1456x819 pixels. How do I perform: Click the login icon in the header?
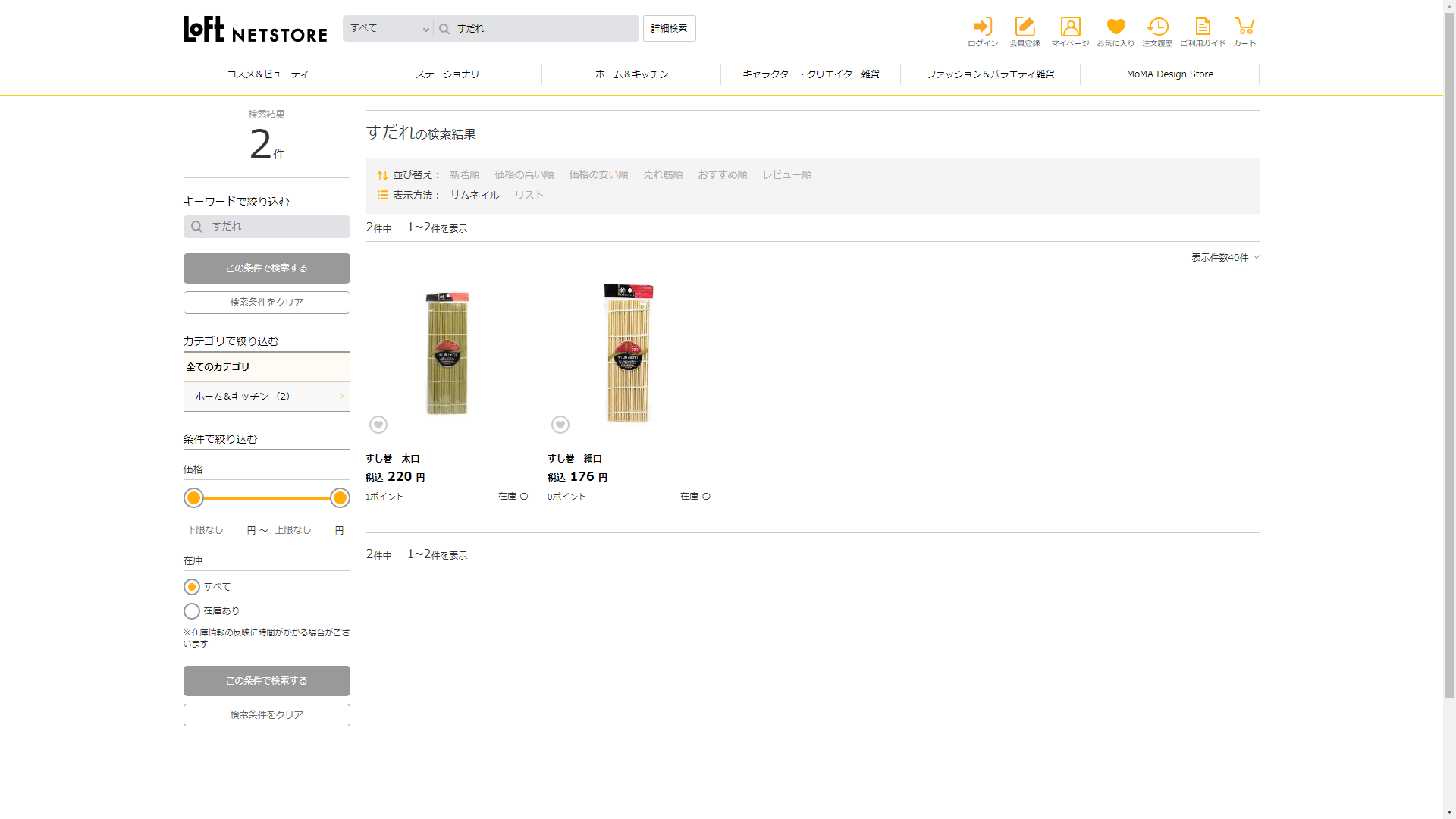(983, 27)
